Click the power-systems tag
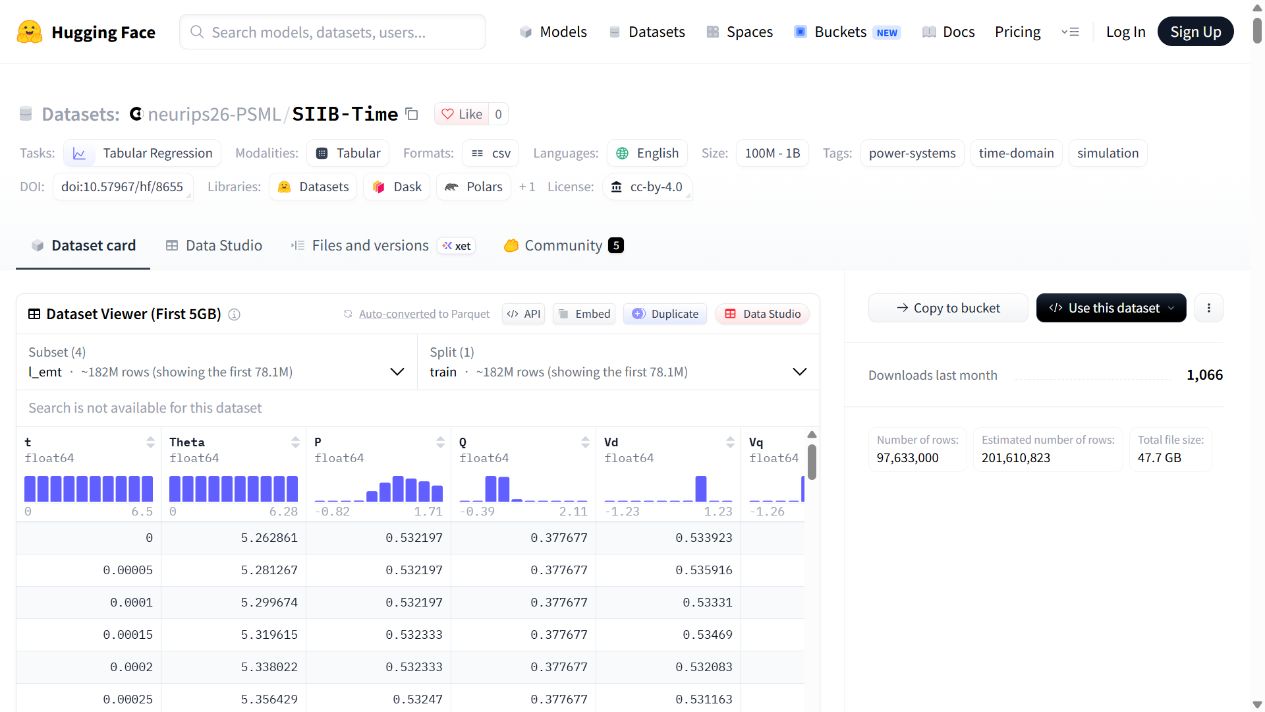1265x712 pixels. [912, 153]
